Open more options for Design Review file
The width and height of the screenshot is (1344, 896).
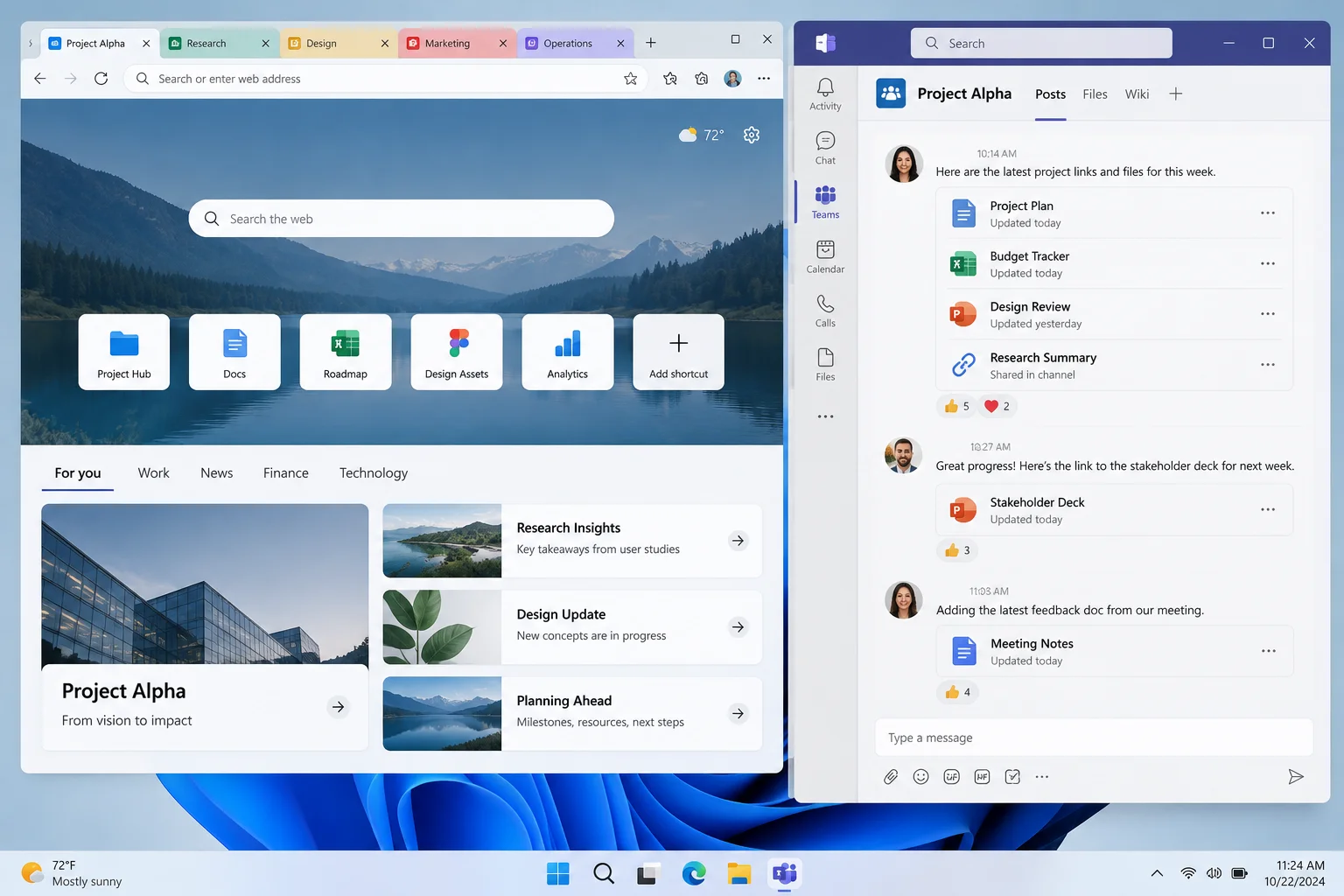(x=1268, y=314)
